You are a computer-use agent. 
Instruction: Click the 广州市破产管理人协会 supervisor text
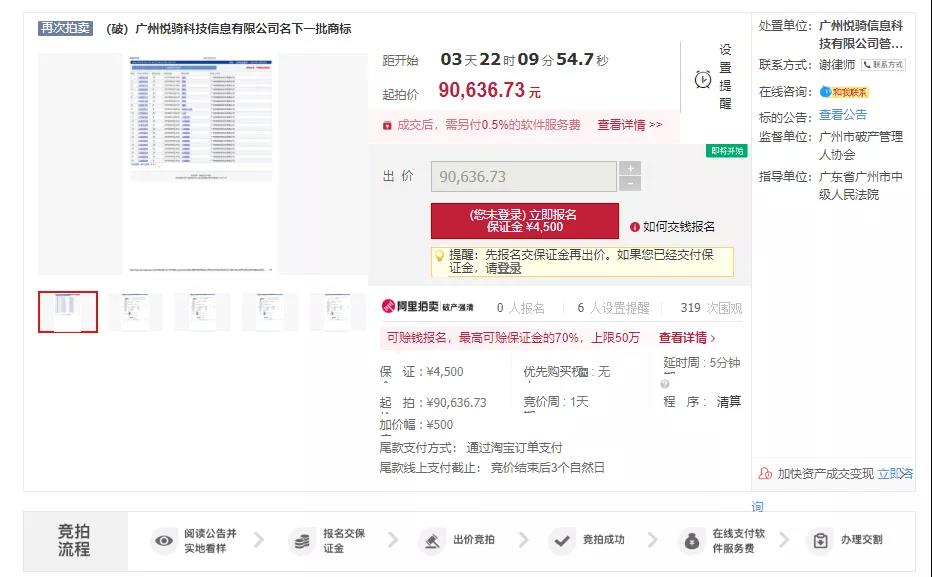tap(861, 146)
